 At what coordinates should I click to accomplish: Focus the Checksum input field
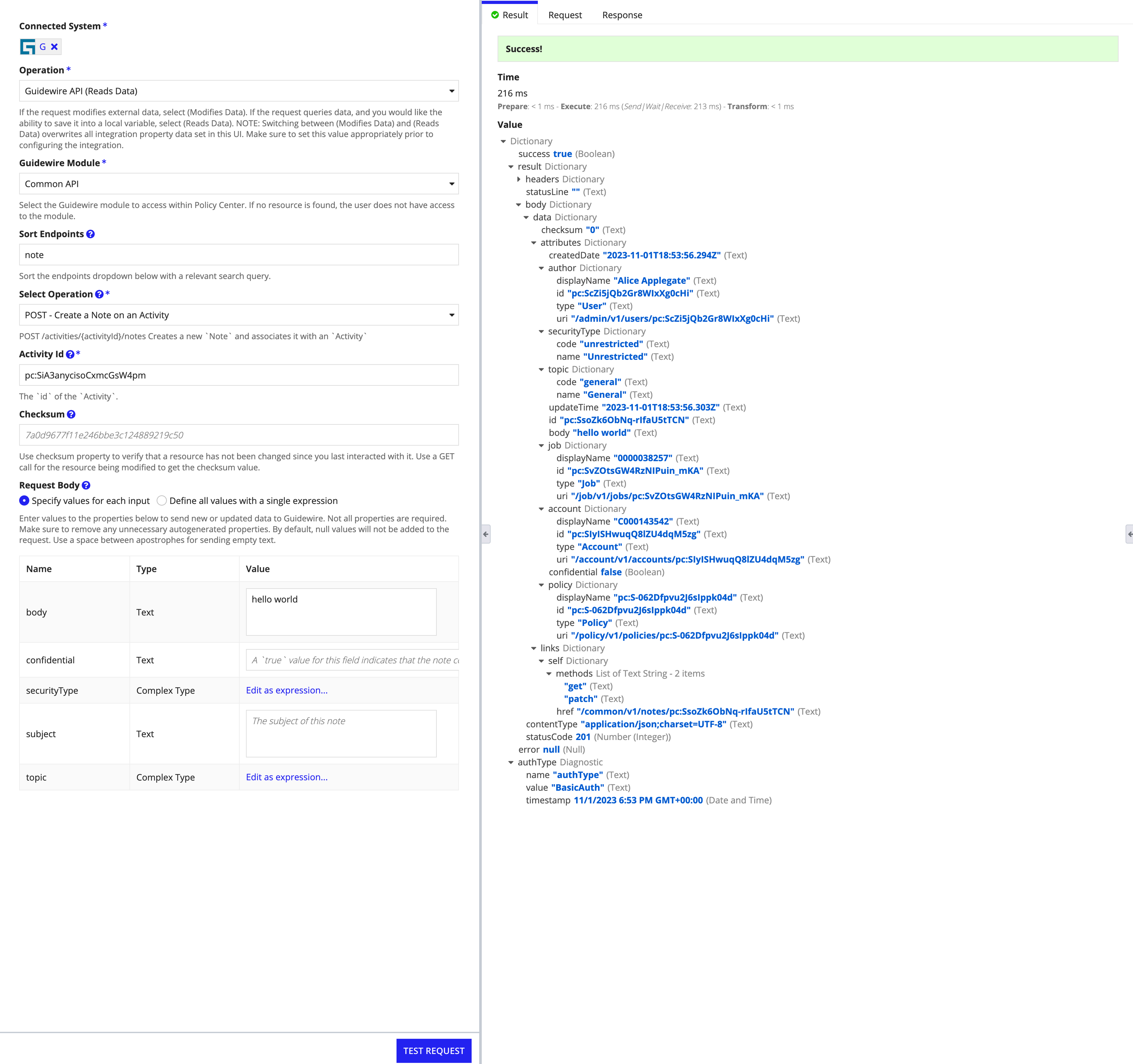coord(239,435)
